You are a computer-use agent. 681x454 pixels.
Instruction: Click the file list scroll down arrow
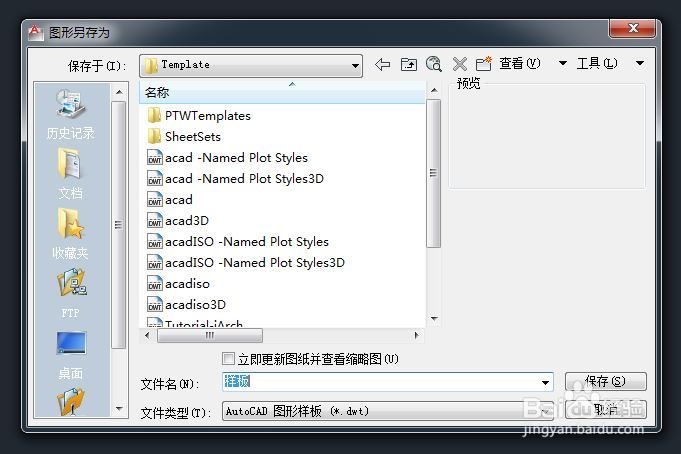click(x=434, y=319)
